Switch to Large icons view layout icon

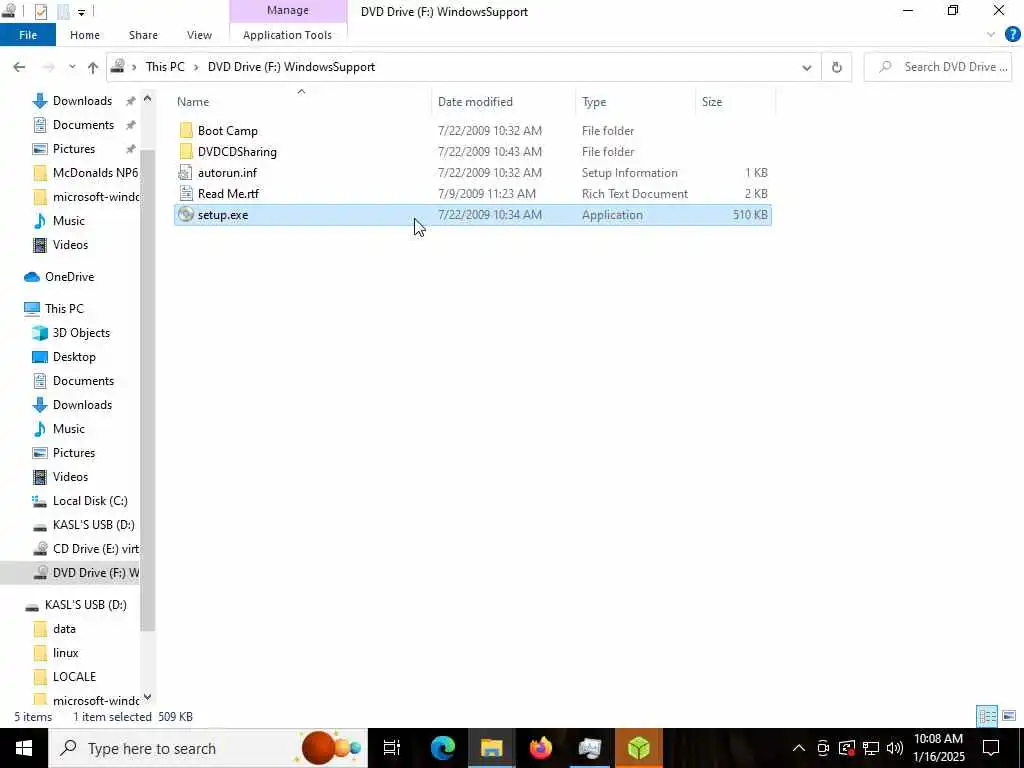click(x=1009, y=716)
